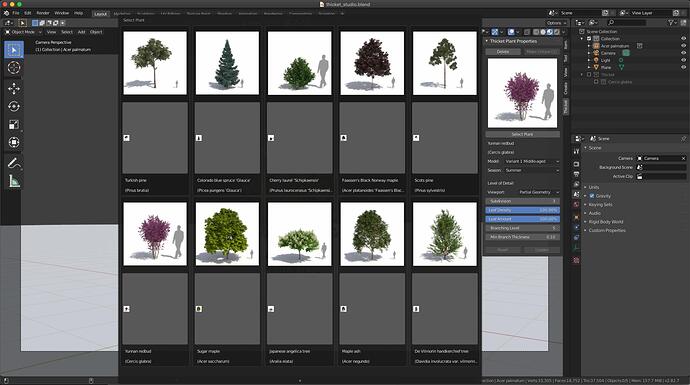Switch to the Layout workspace tab
This screenshot has width=690, height=385.
[x=101, y=14]
